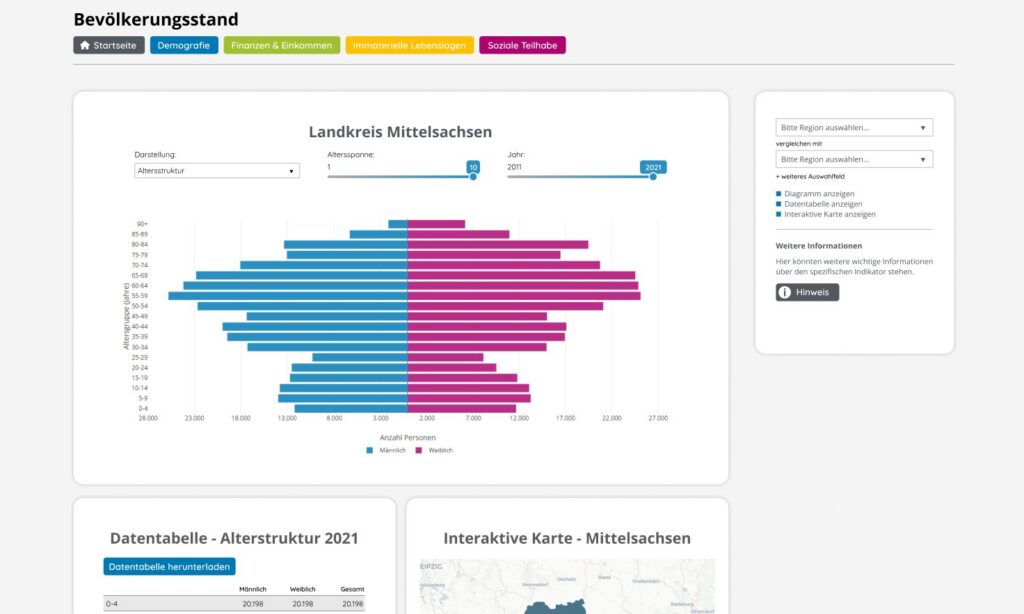1024x614 pixels.
Task: Open the vergleichen mit region dropdown
Action: [854, 159]
